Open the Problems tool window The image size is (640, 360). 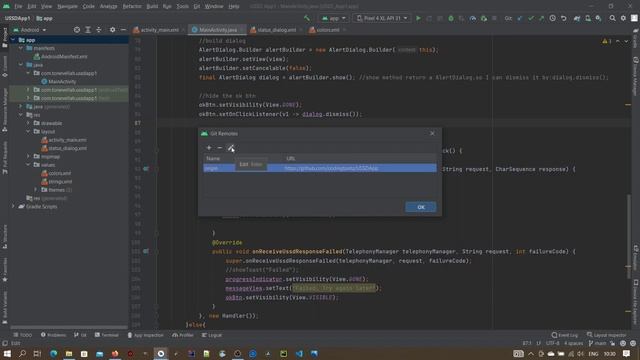53,335
